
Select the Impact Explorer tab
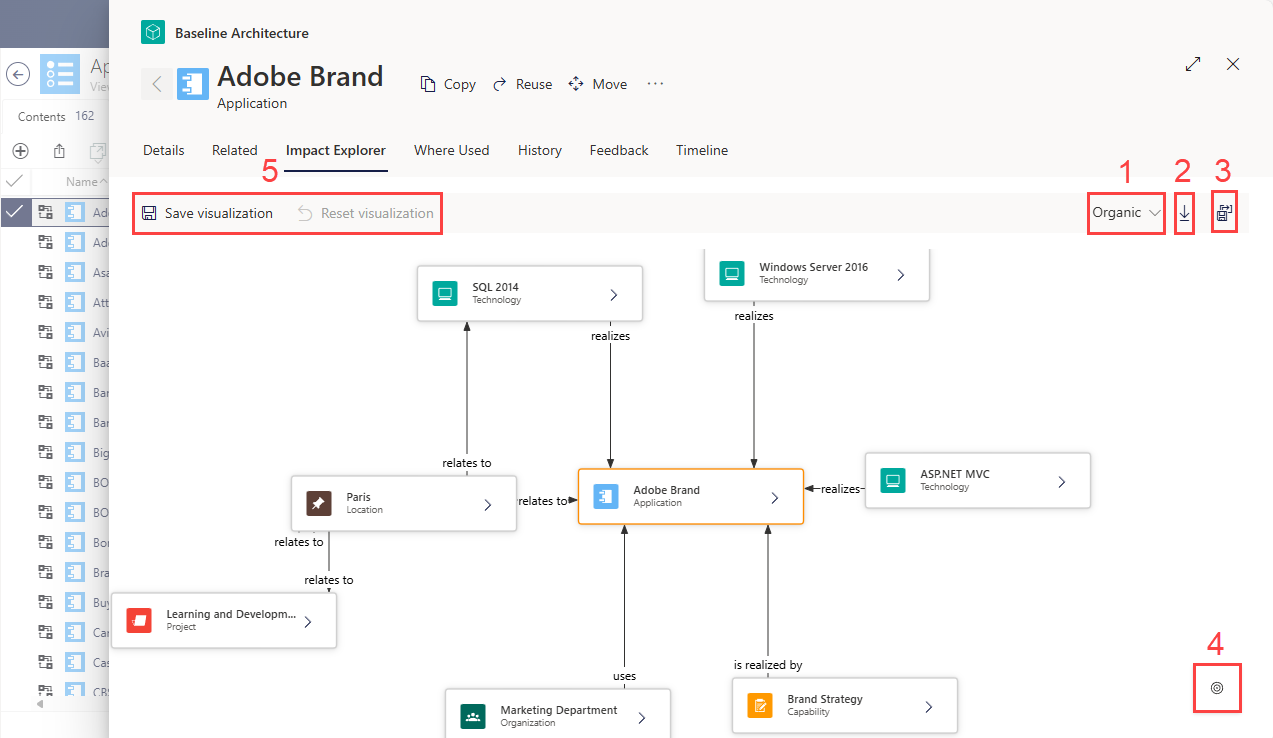[x=336, y=150]
